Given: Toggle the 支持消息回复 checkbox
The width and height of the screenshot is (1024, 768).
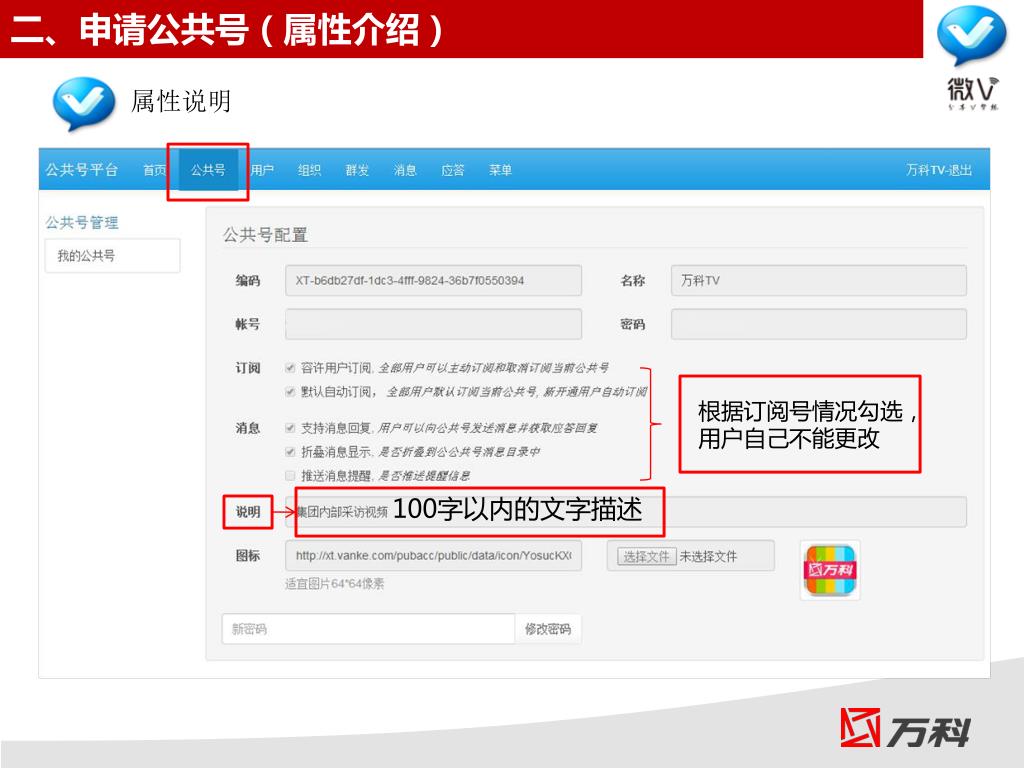Looking at the screenshot, I should click(x=290, y=428).
